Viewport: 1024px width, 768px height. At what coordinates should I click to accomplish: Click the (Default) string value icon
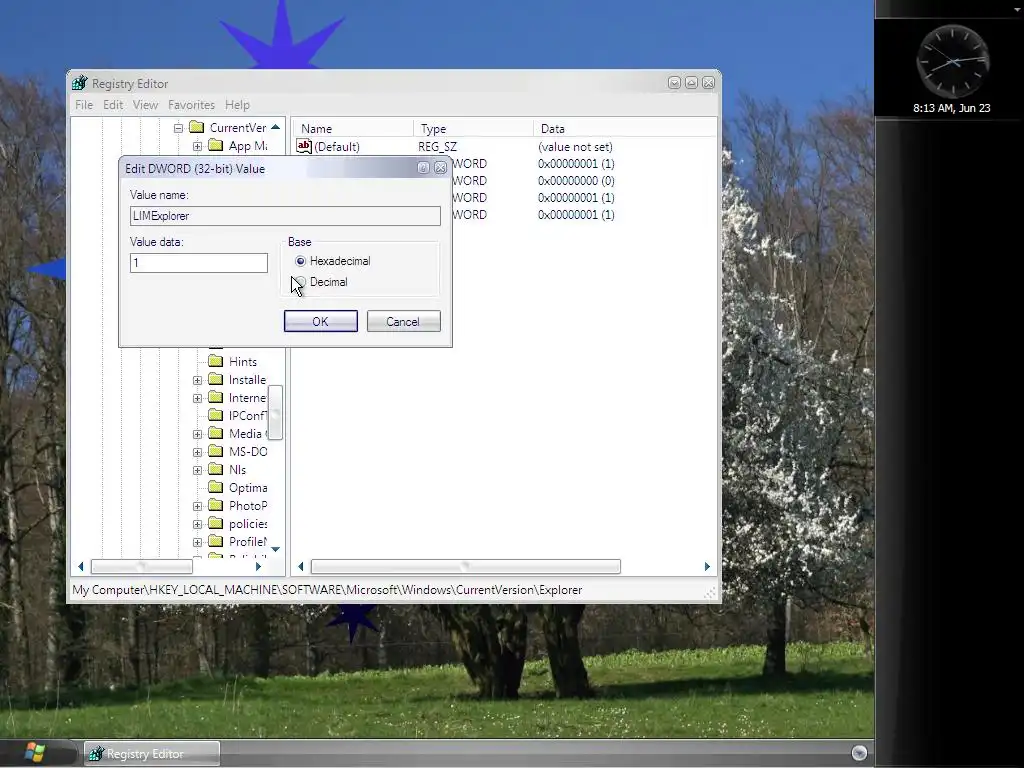(304, 146)
